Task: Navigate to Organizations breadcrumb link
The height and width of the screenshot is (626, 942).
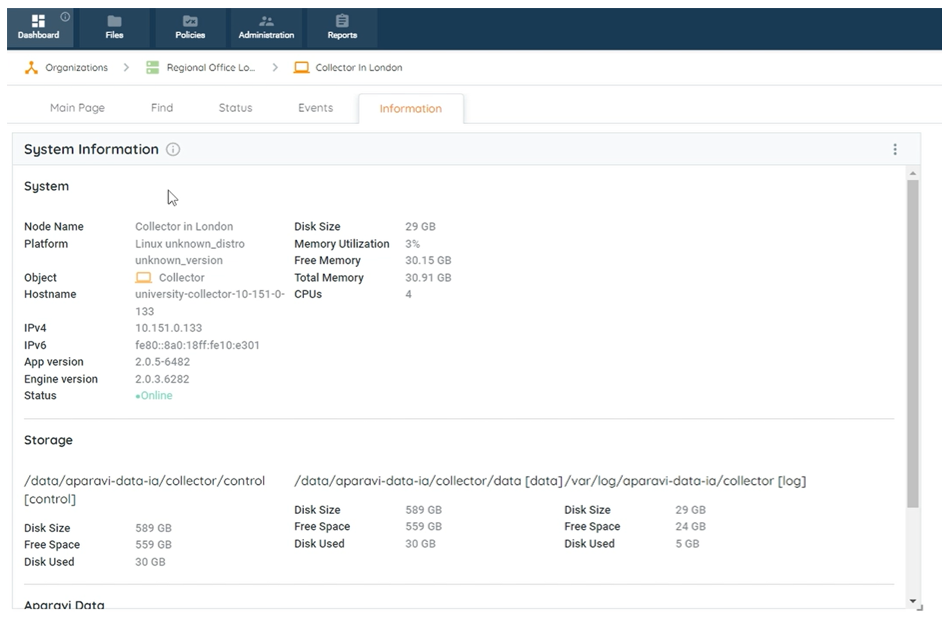Action: click(x=77, y=68)
